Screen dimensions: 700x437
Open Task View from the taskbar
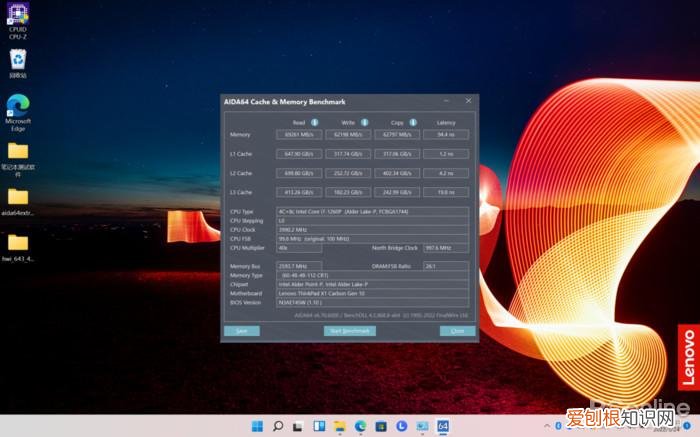298,426
